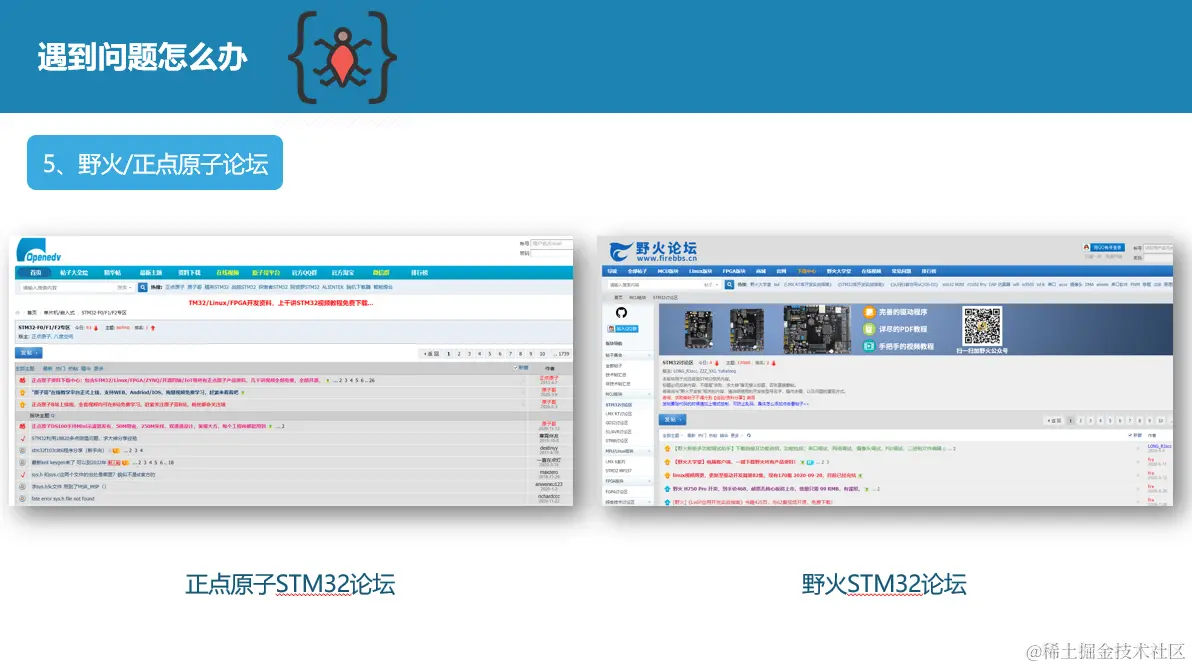Screen dimensions: 1192x668
Task: Collapse MCU版块 section in 野火 sidebar
Action: coord(649,394)
